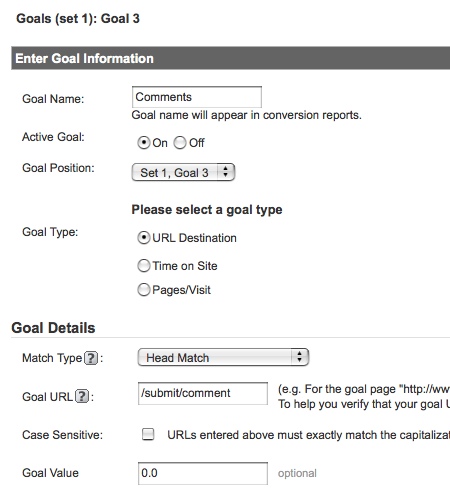Click the Time on Site label
This screenshot has width=450, height=502.
(x=185, y=266)
